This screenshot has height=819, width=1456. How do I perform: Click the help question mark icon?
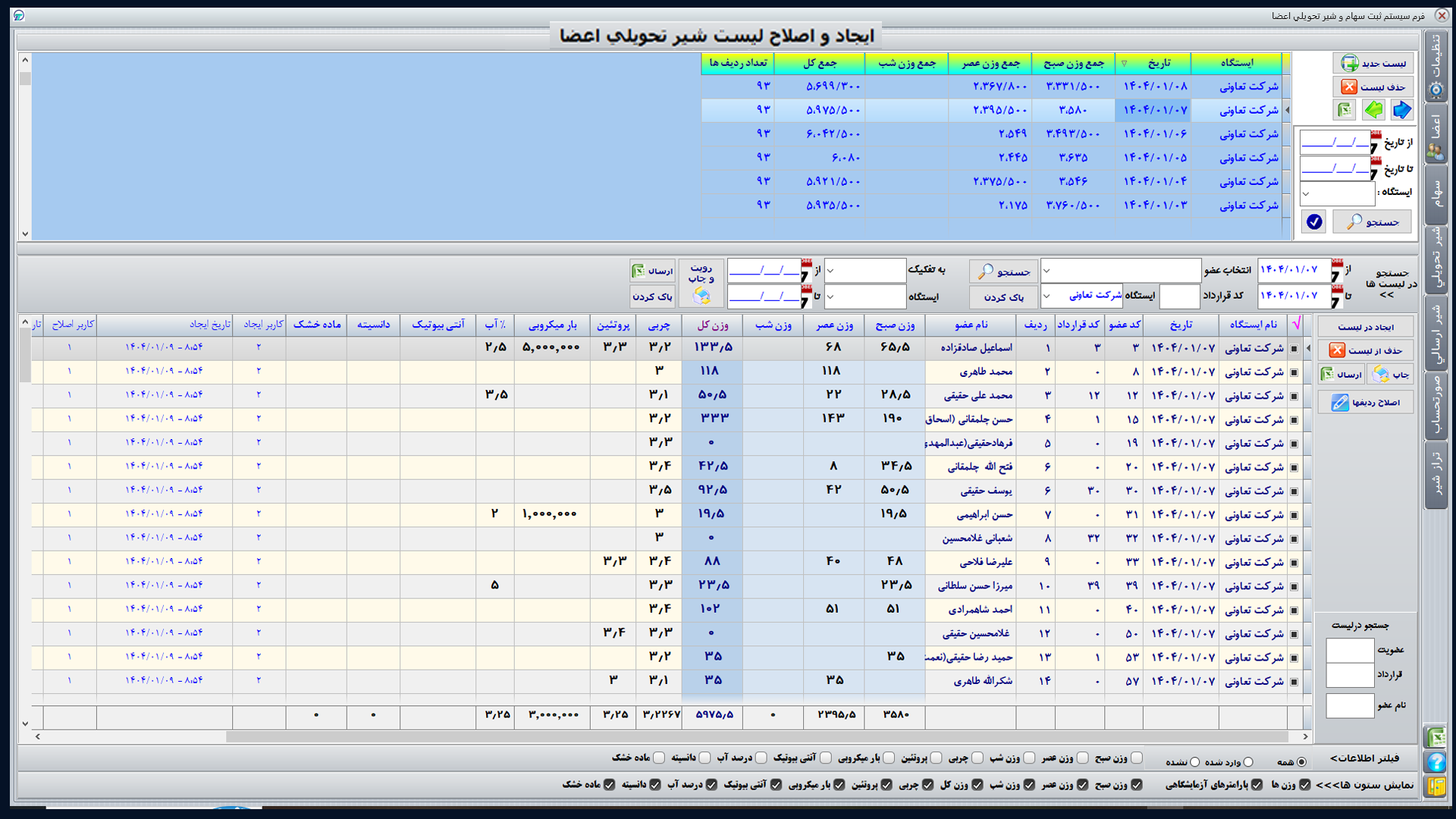click(x=1436, y=761)
